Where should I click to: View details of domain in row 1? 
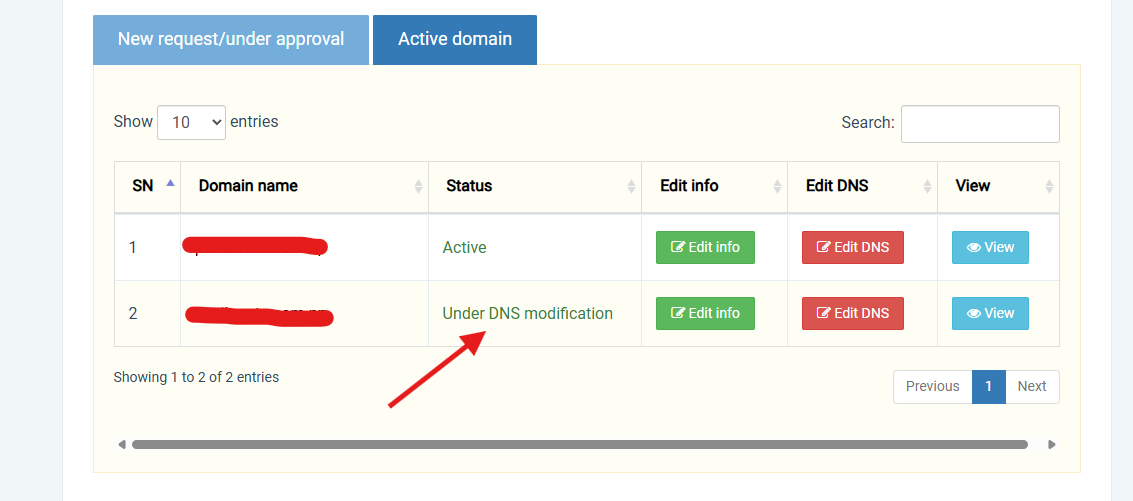pos(990,247)
